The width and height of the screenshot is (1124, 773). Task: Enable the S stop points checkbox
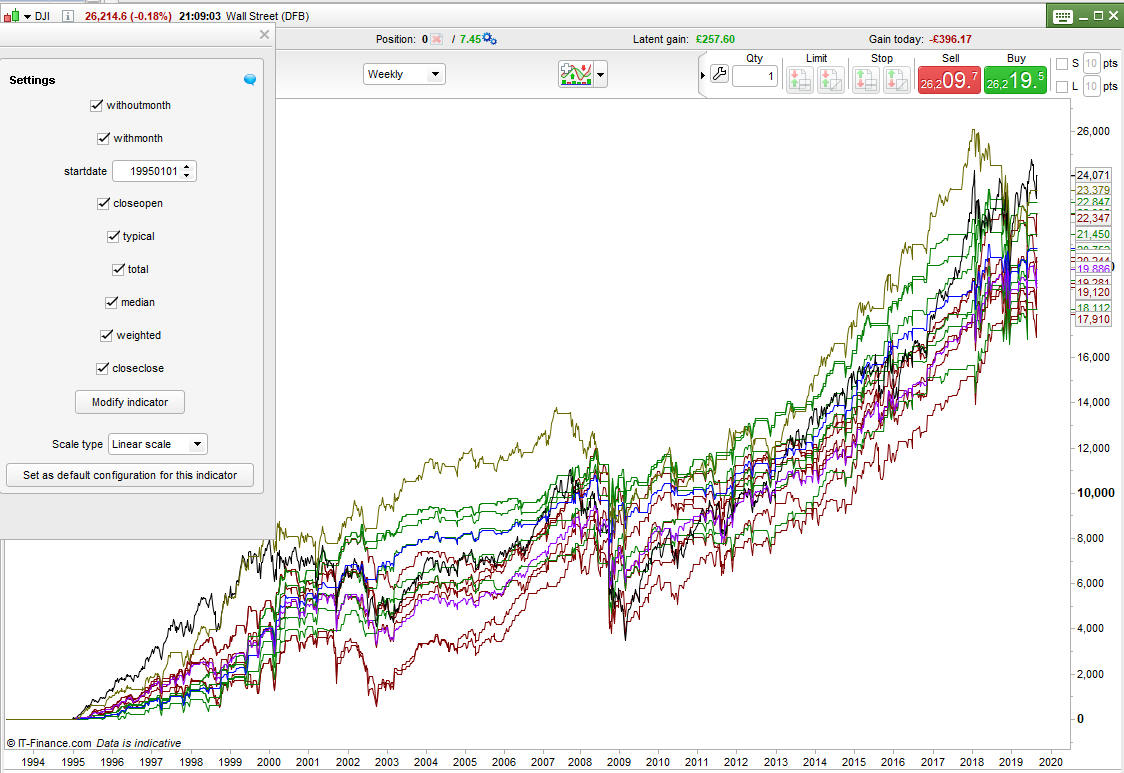coord(1062,64)
